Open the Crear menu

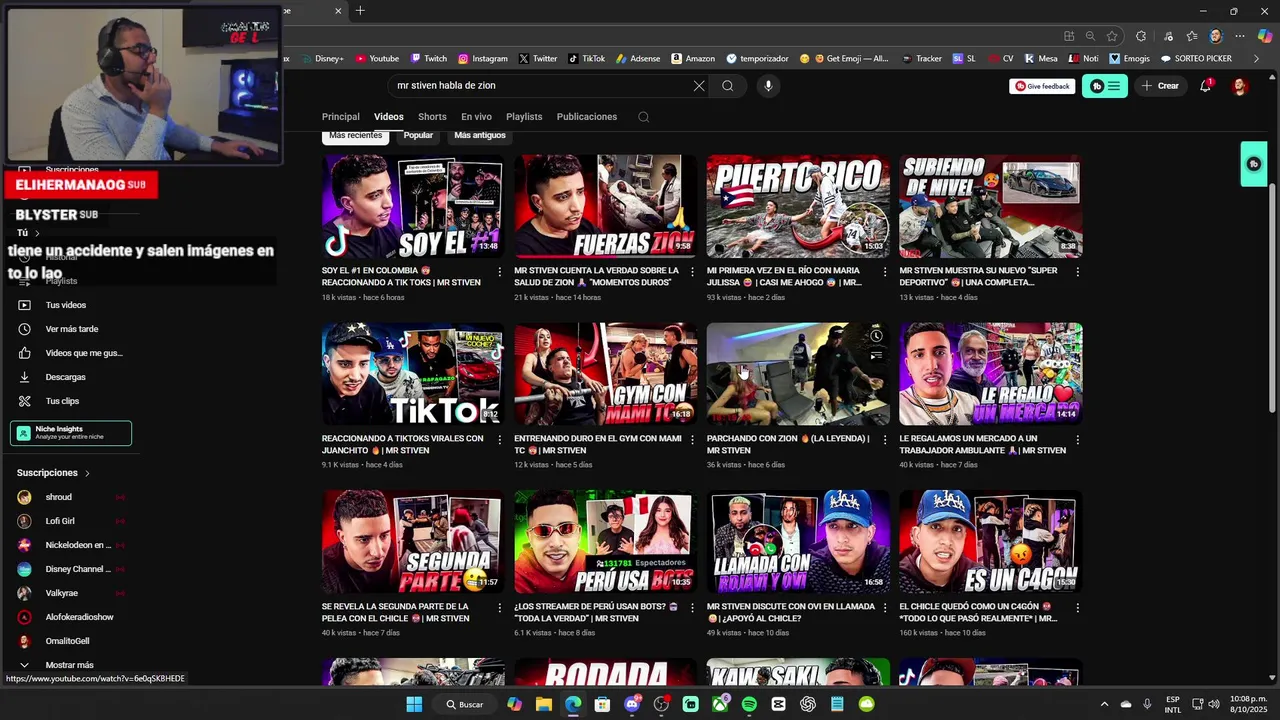pyautogui.click(x=1160, y=86)
